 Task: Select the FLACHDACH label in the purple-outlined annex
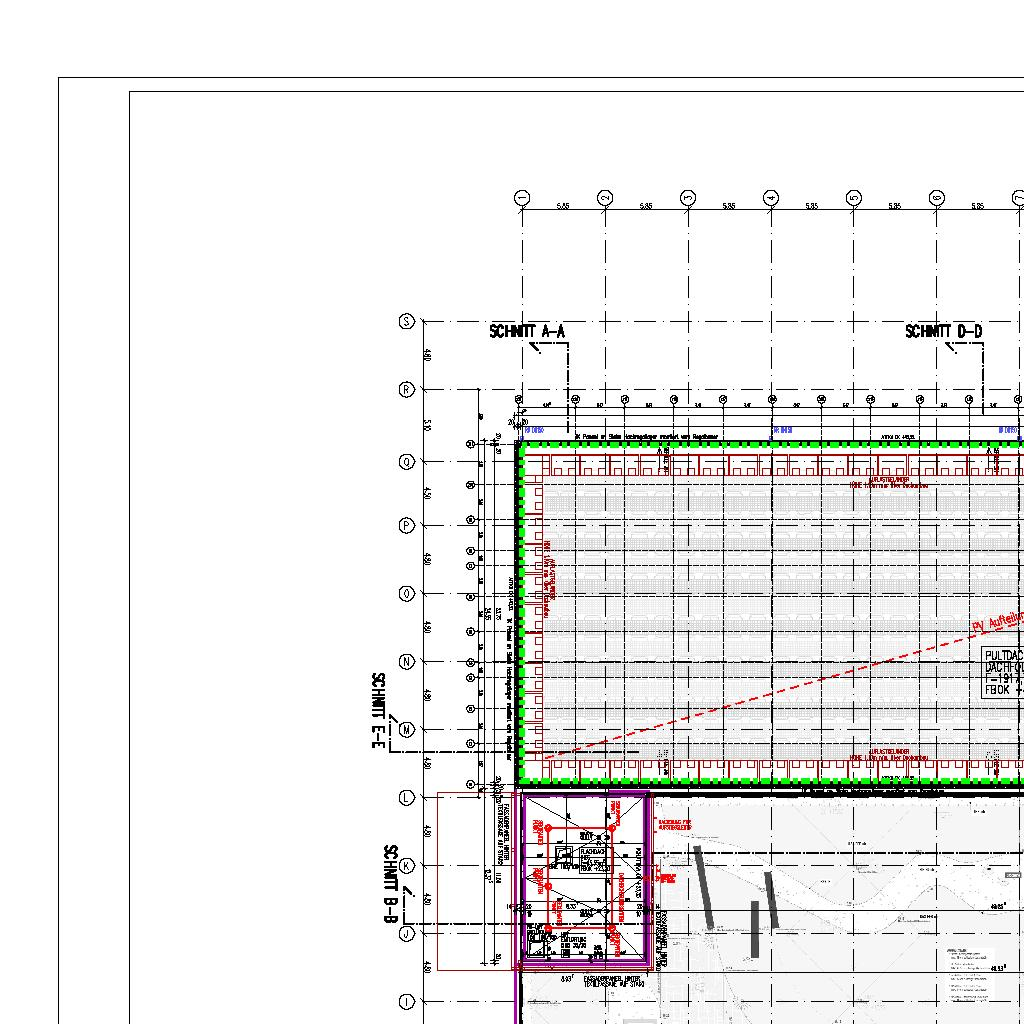tap(593, 852)
